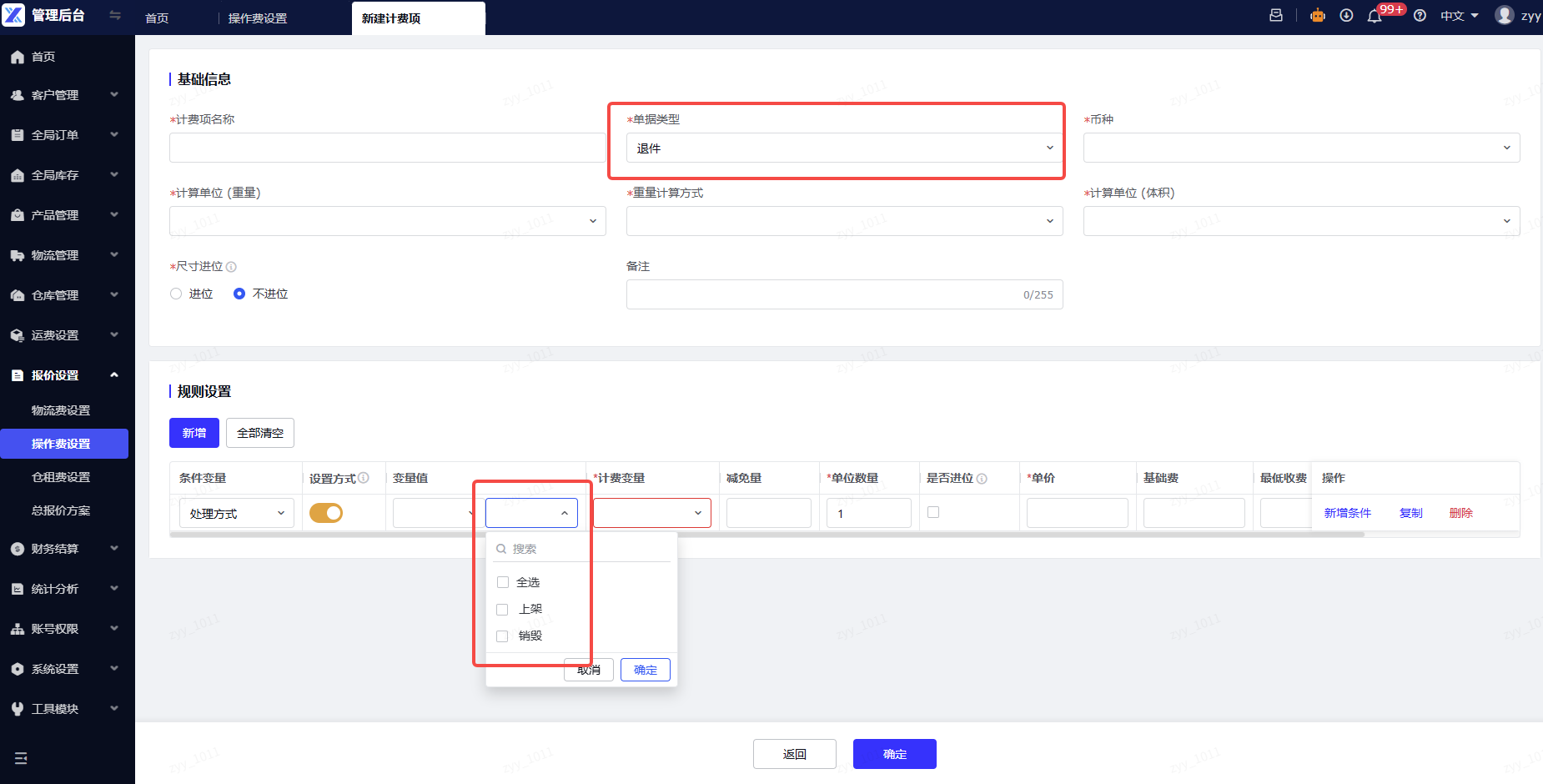
Task: Close the open 变量值 dropdown via its arrow
Action: [x=565, y=513]
